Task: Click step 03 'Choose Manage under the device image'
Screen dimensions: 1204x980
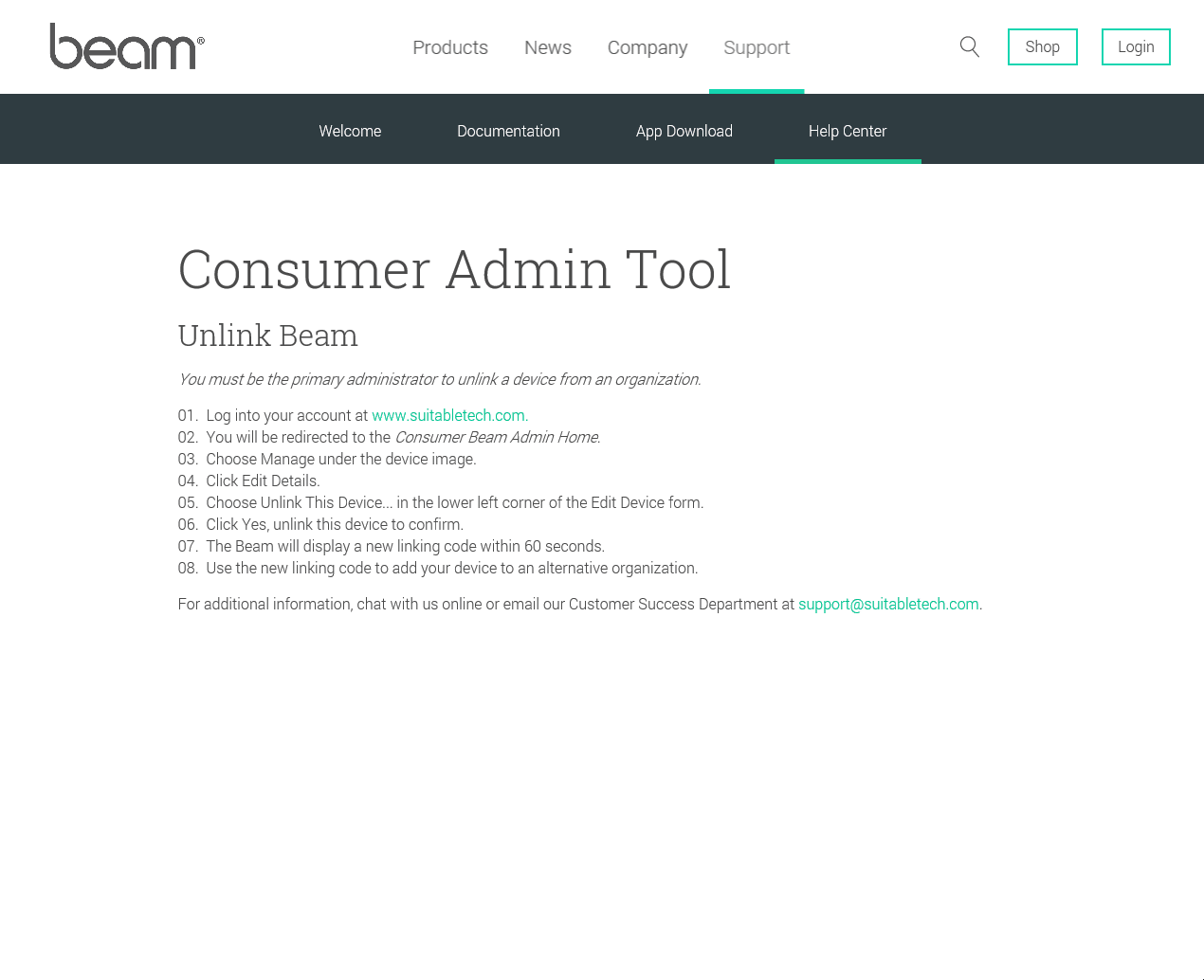Action: point(327,459)
